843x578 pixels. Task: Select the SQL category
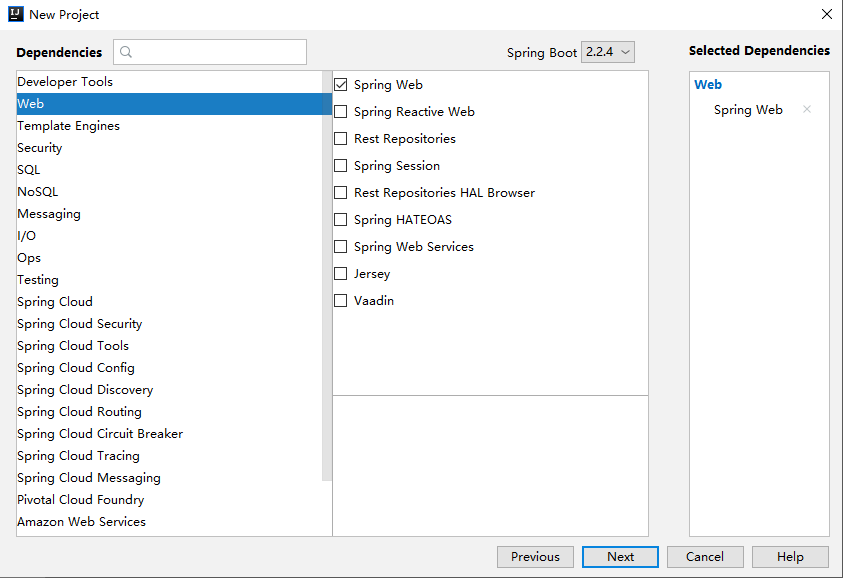pyautogui.click(x=169, y=170)
